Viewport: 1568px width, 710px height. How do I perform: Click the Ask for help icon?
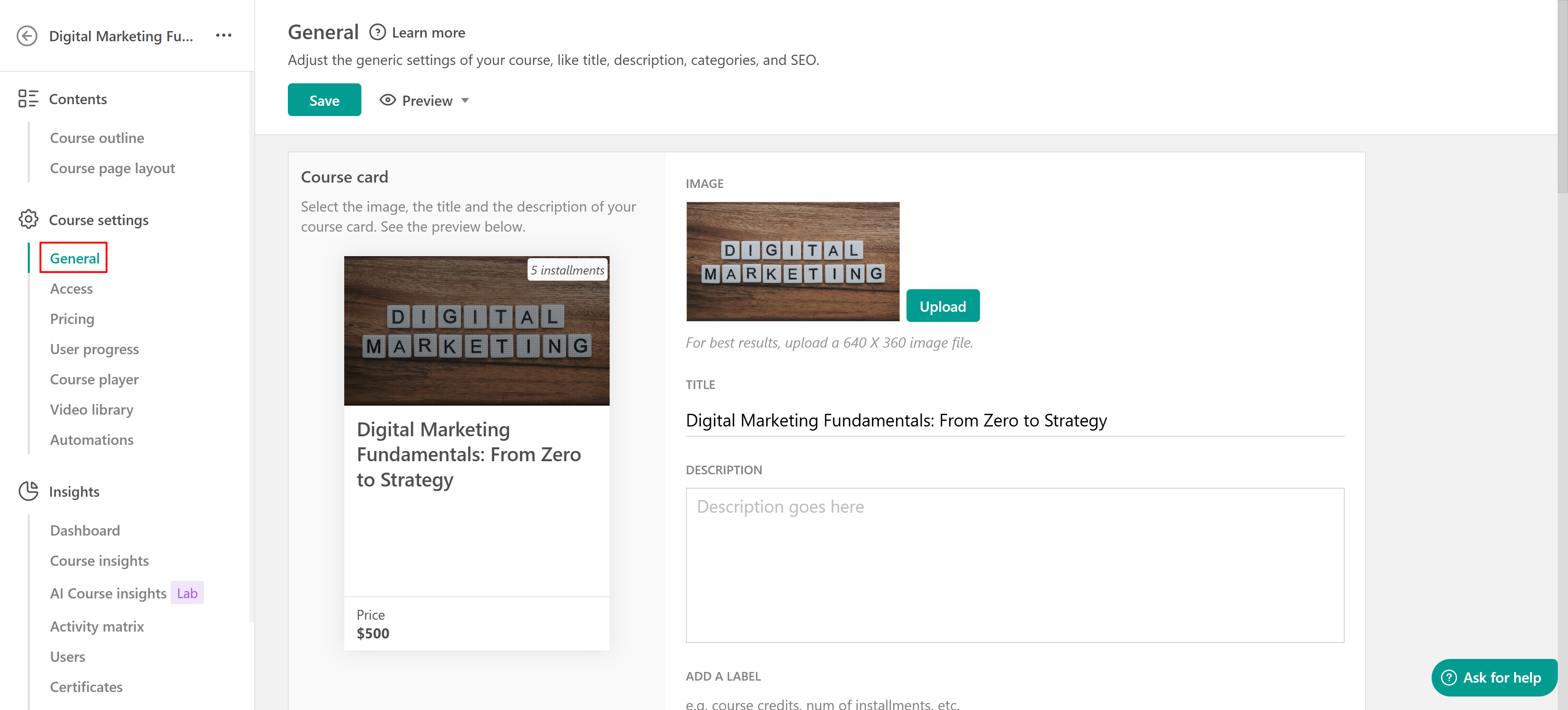[1449, 677]
